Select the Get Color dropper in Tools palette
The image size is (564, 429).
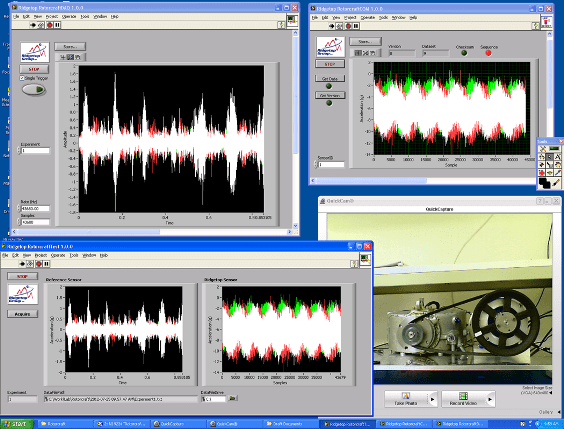(x=558, y=173)
